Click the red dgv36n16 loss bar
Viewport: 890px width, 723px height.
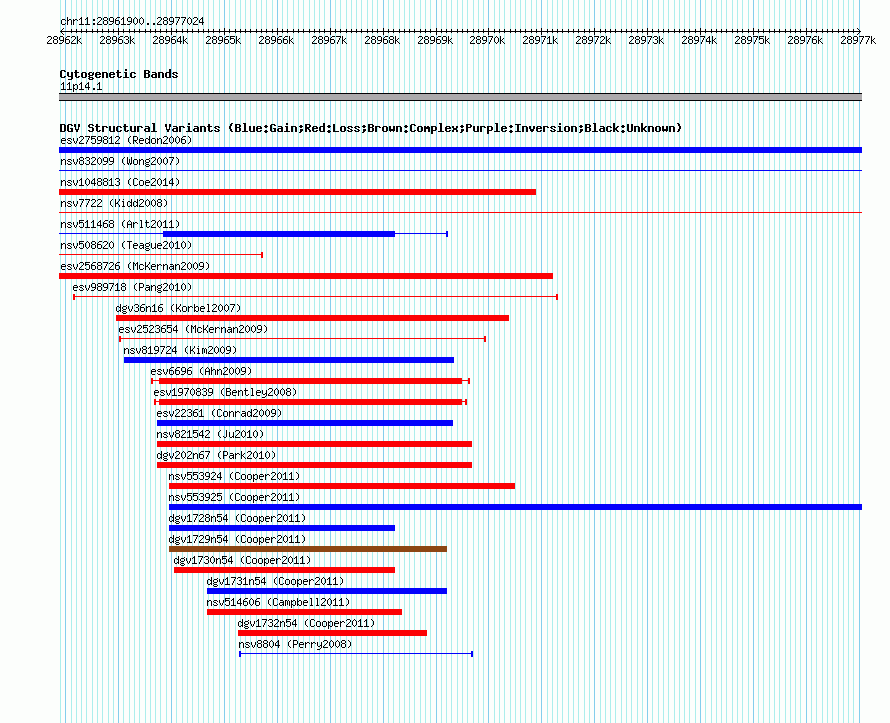pos(312,318)
